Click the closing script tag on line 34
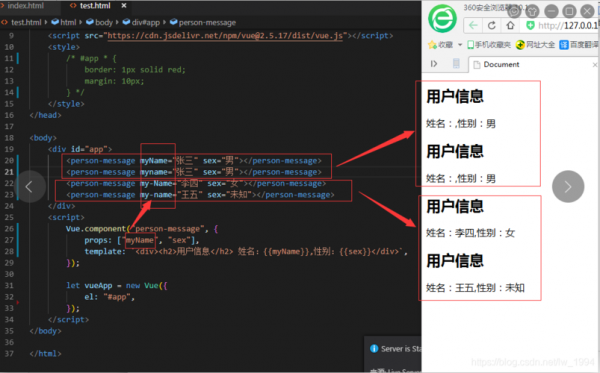 coord(68,320)
